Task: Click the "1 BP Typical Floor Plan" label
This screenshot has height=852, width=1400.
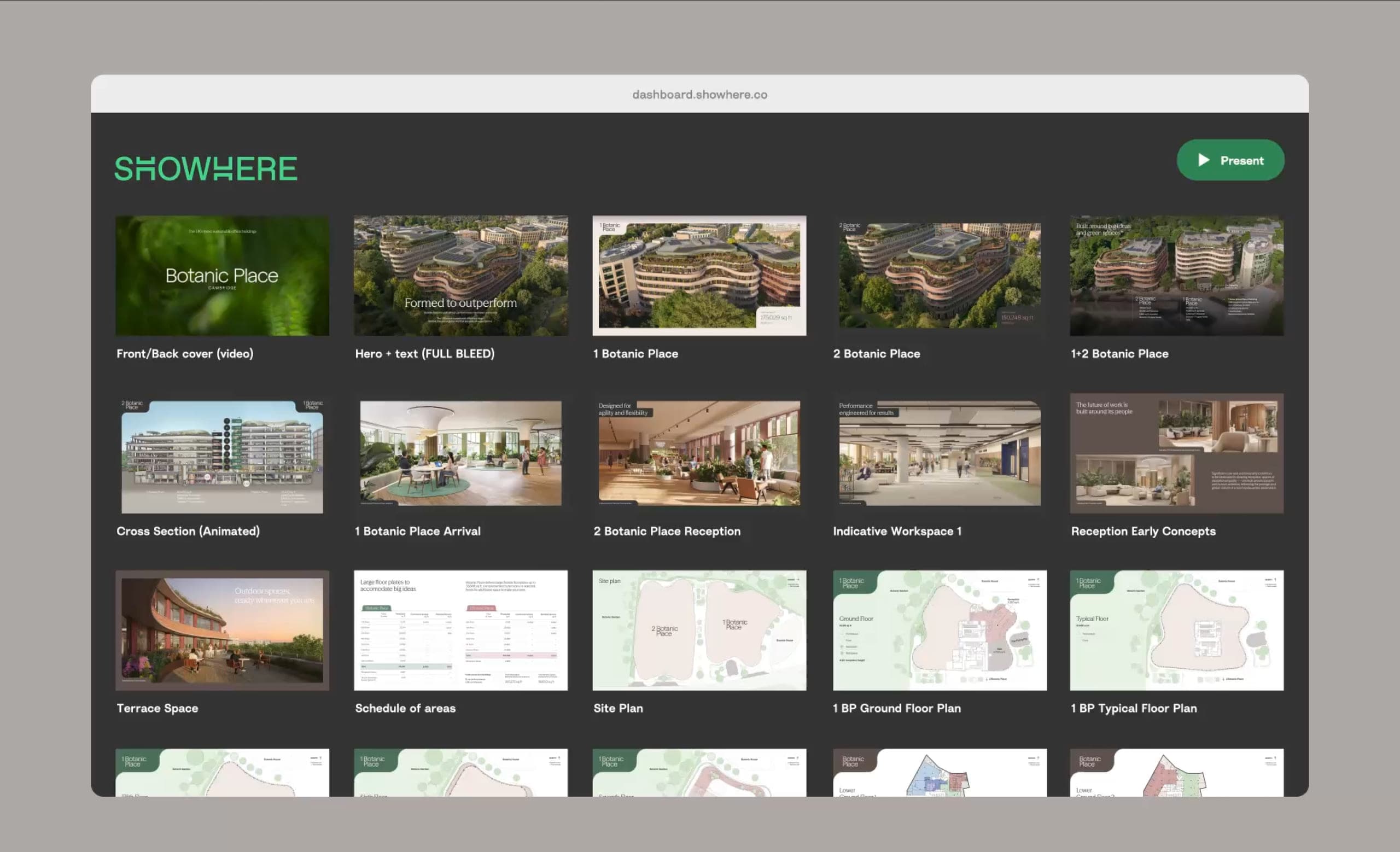Action: pyautogui.click(x=1134, y=708)
